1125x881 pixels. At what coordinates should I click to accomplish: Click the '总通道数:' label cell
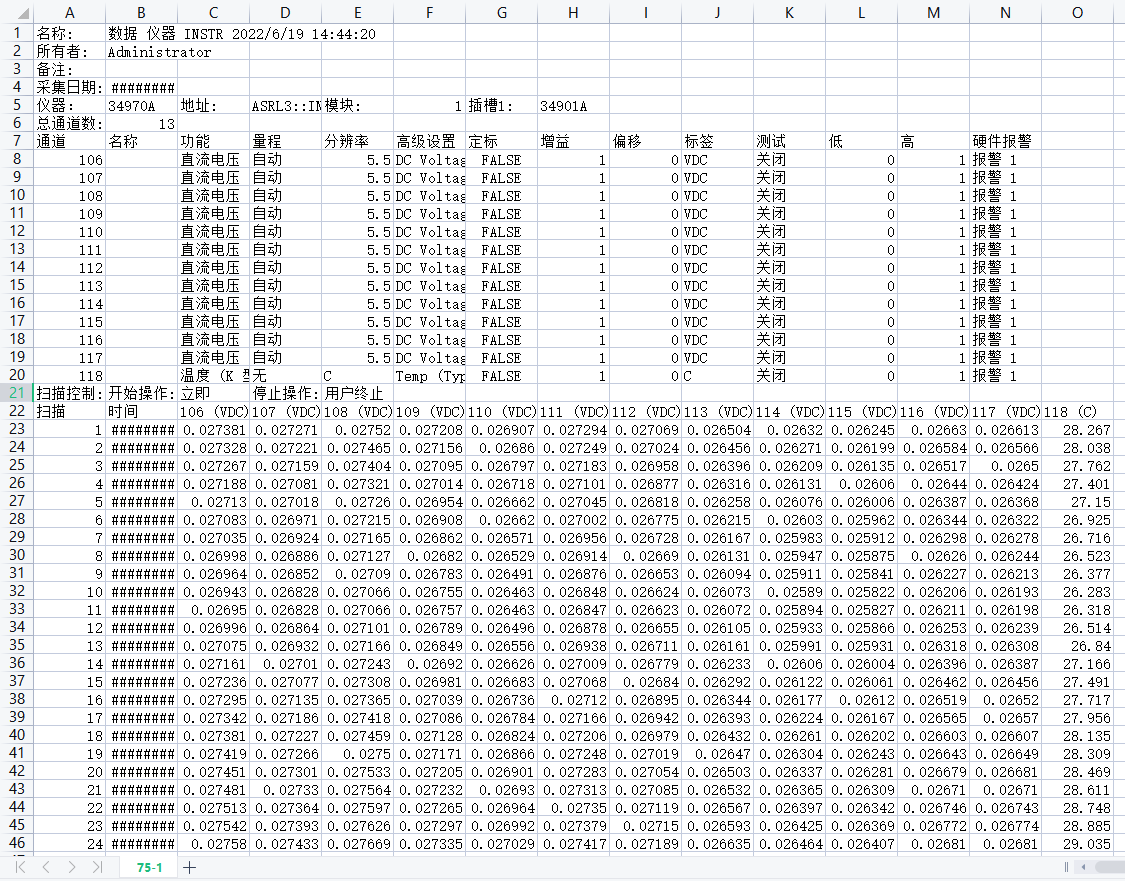pyautogui.click(x=70, y=123)
